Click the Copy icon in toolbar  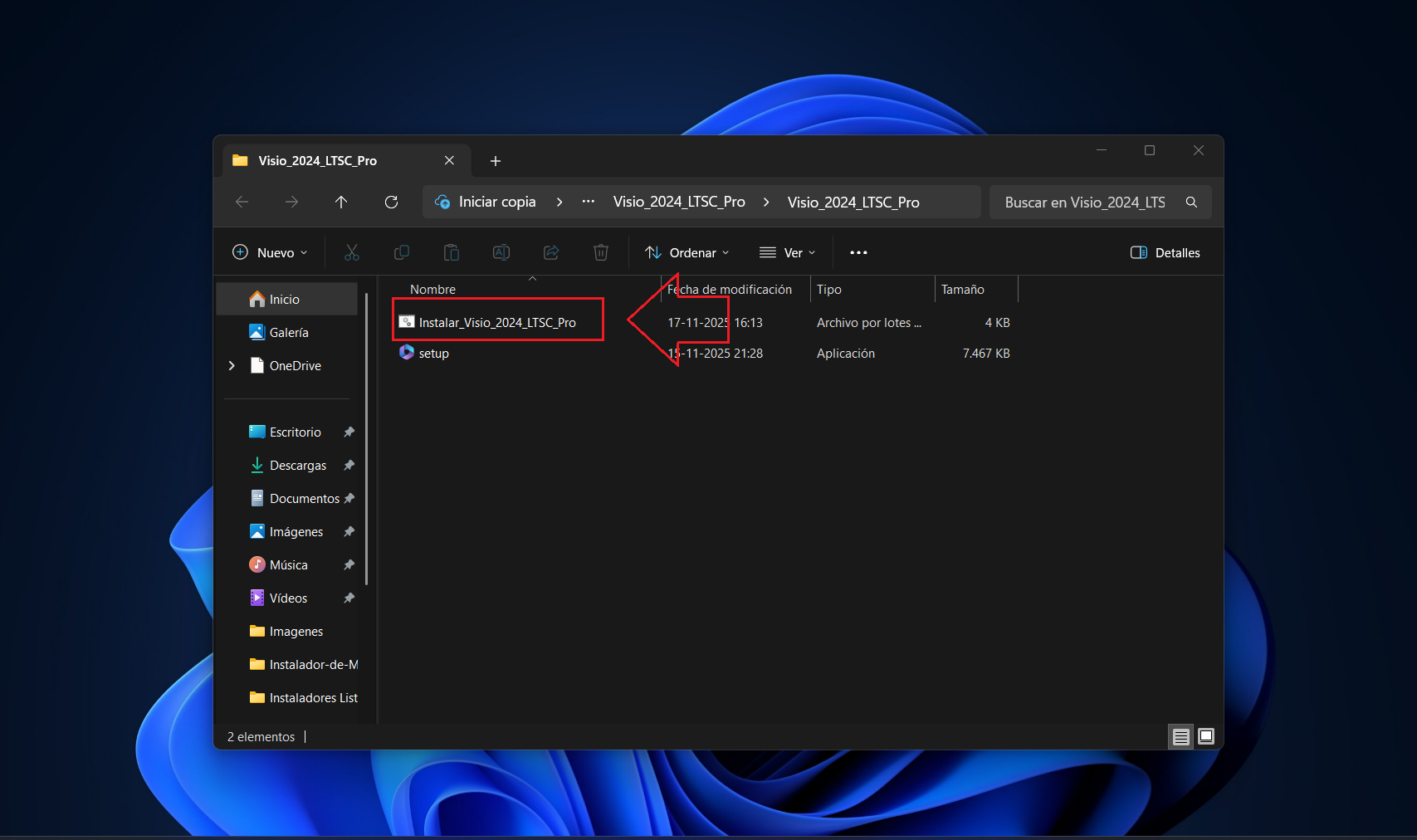pyautogui.click(x=402, y=252)
